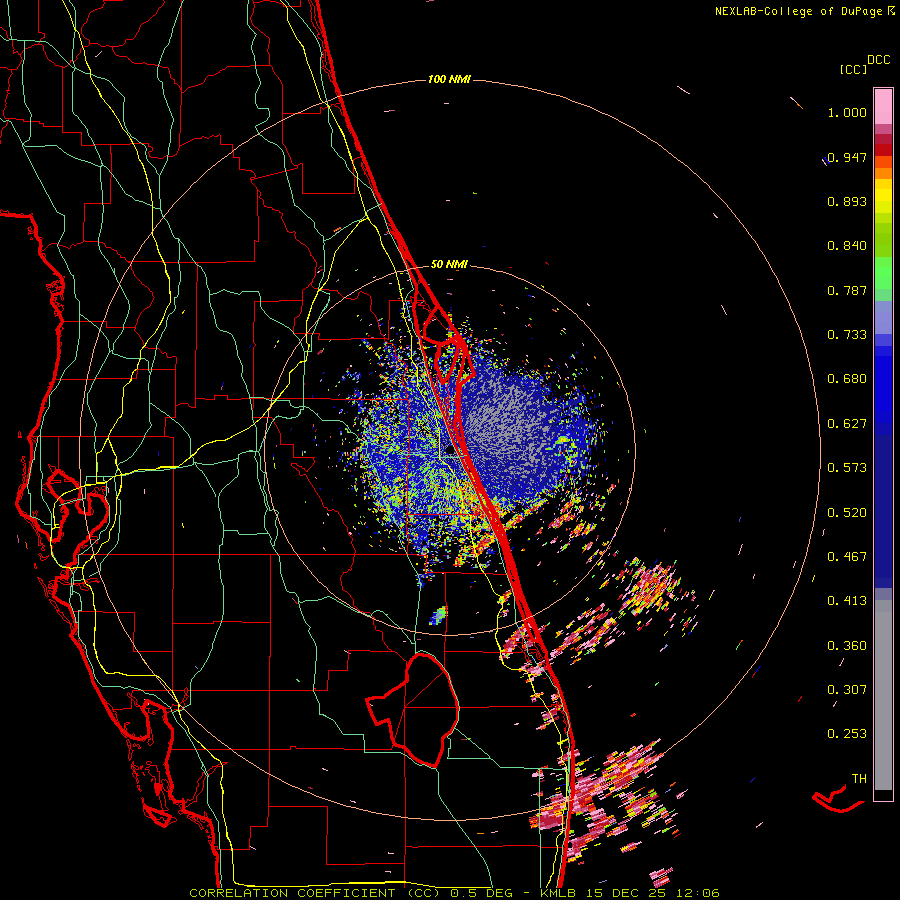Select the 0.360 scale value
Screen dimensions: 900x900
[847, 646]
